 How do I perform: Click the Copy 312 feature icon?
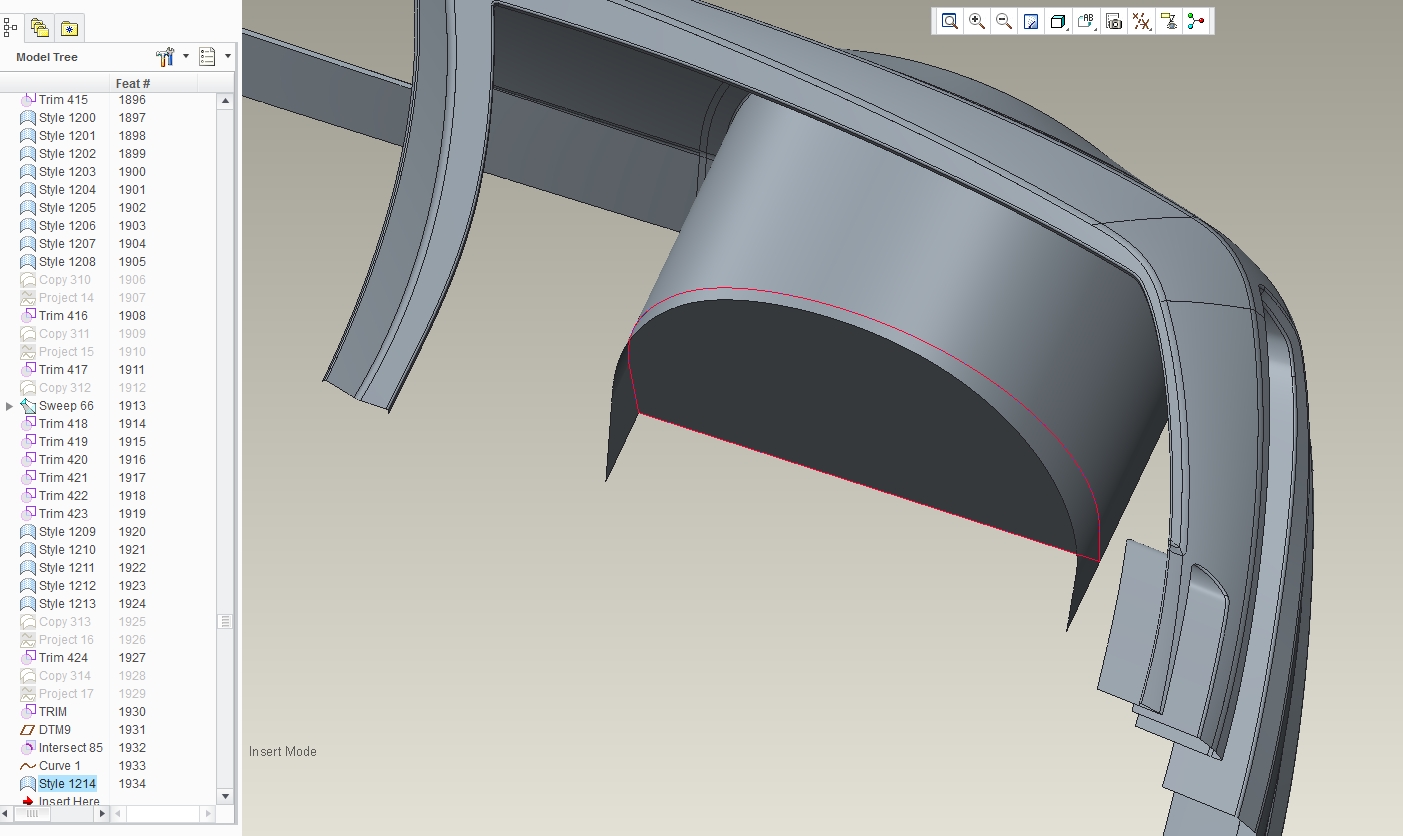click(28, 388)
